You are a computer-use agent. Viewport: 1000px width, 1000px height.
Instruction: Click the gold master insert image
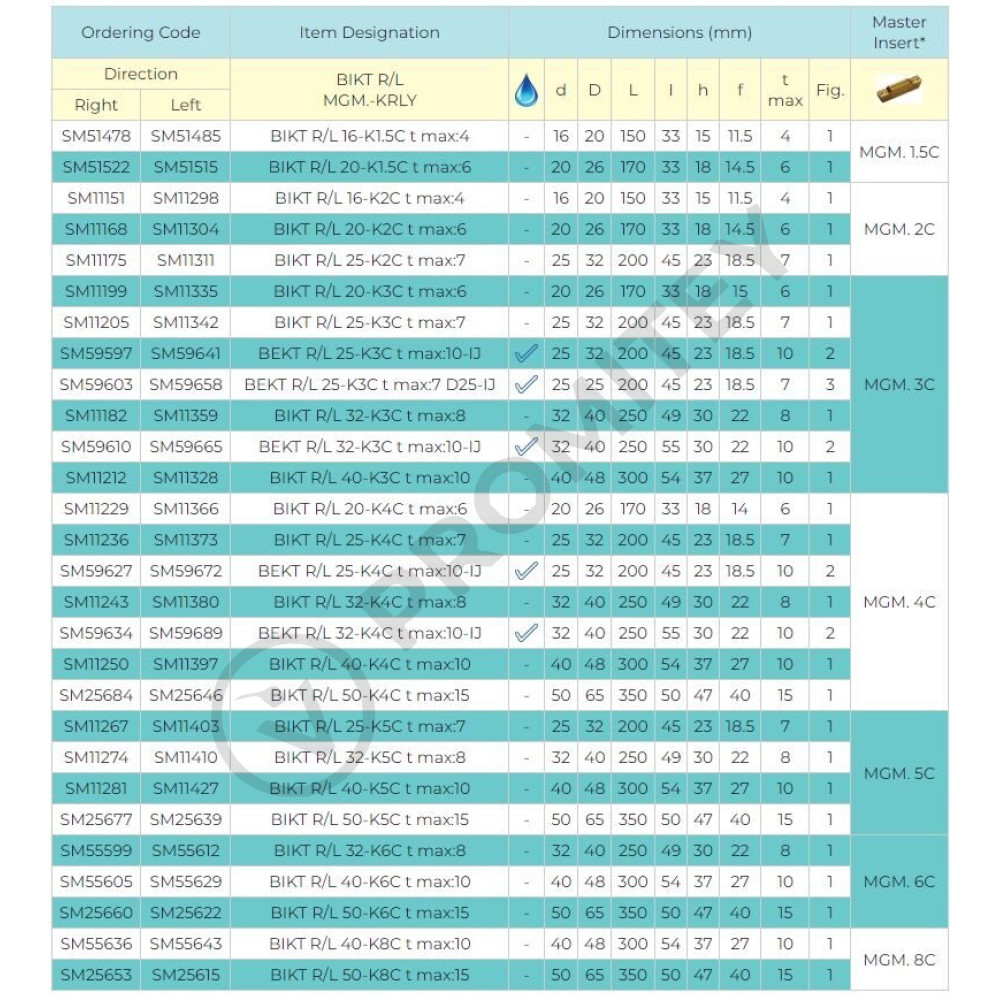(899, 89)
